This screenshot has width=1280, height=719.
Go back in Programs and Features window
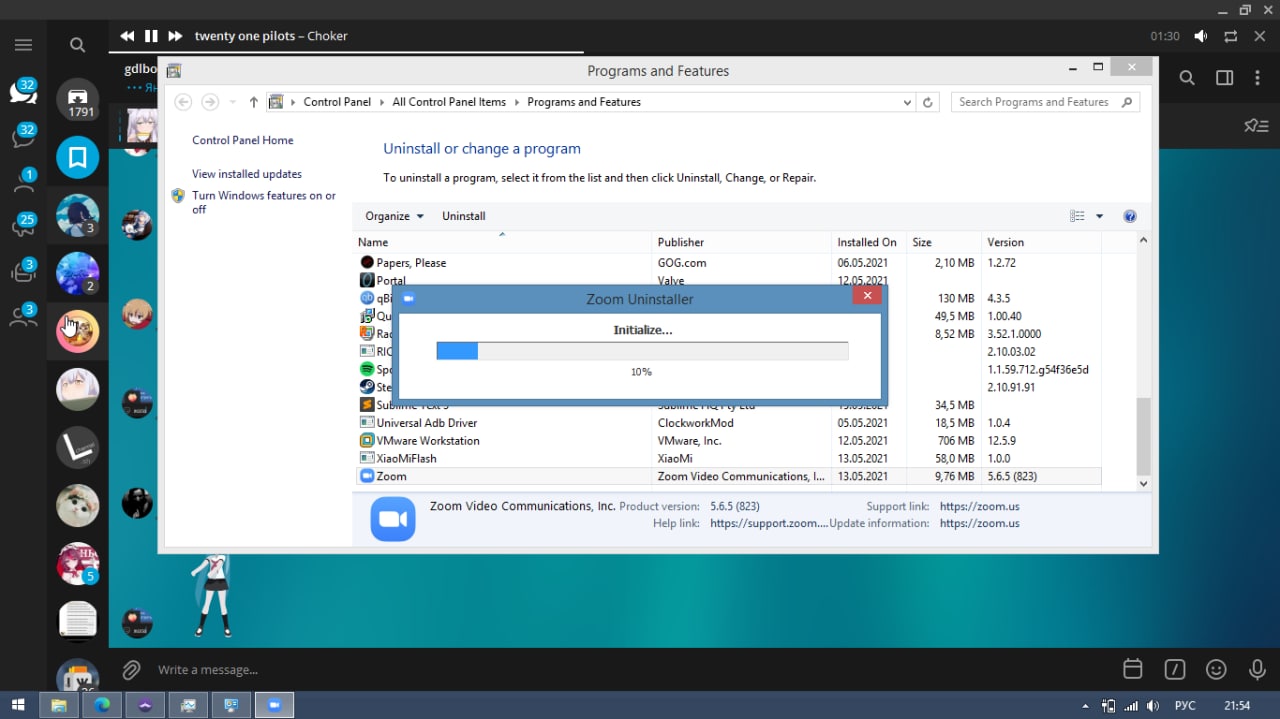[x=183, y=102]
